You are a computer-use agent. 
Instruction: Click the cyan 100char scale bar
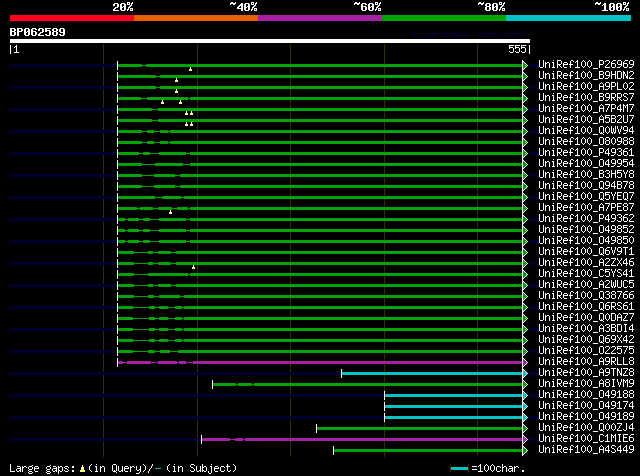point(459,468)
